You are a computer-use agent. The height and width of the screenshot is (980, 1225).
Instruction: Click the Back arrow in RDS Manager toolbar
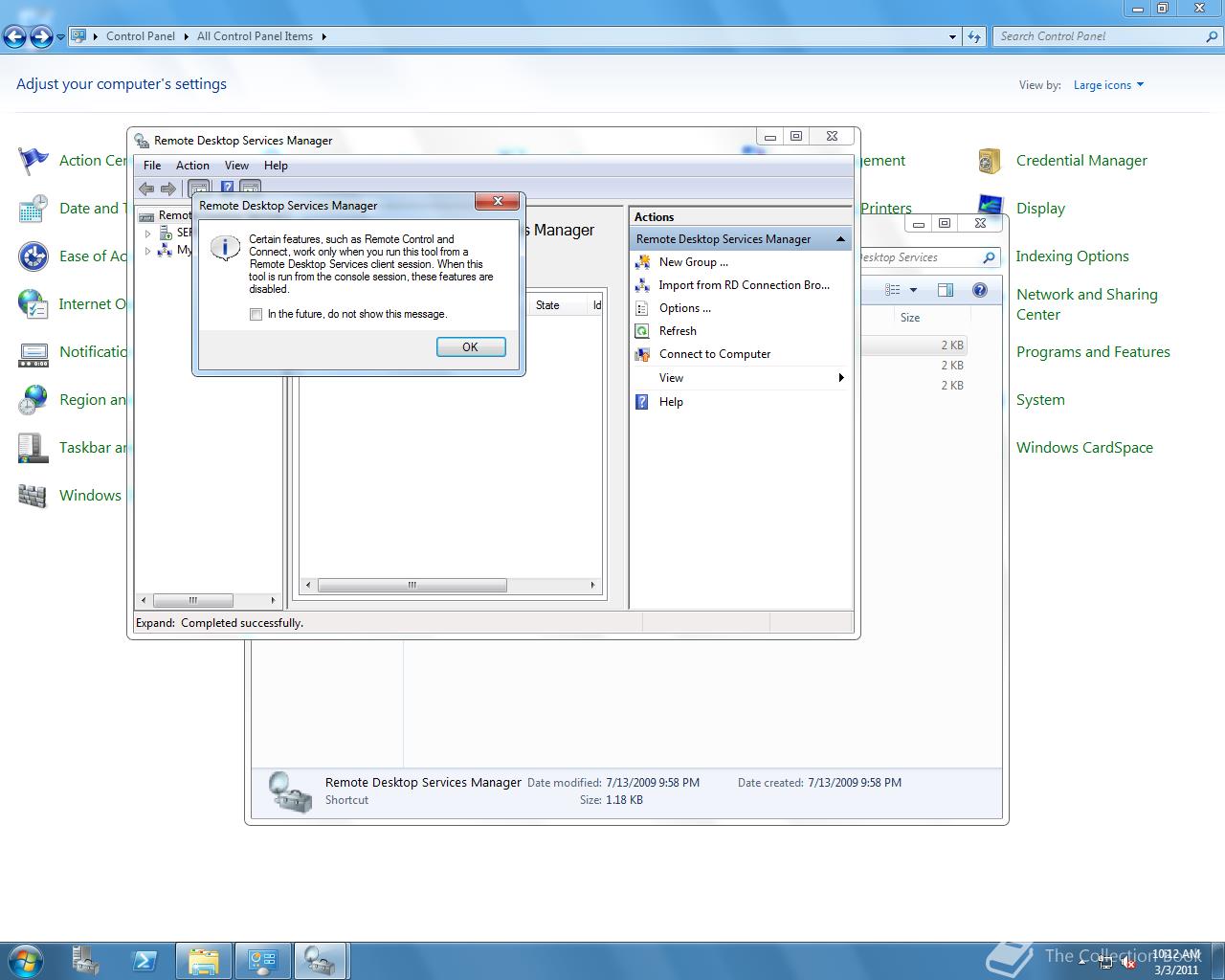pos(146,189)
